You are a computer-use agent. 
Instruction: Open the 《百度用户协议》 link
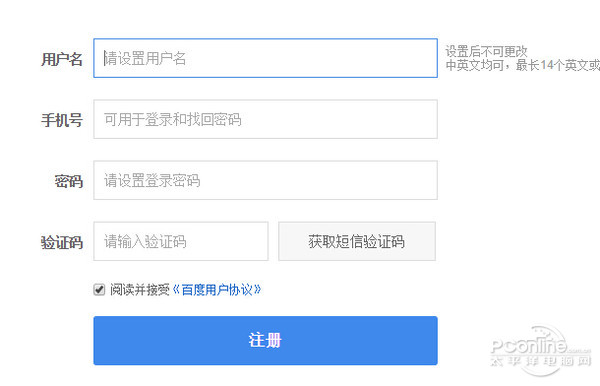coord(217,290)
